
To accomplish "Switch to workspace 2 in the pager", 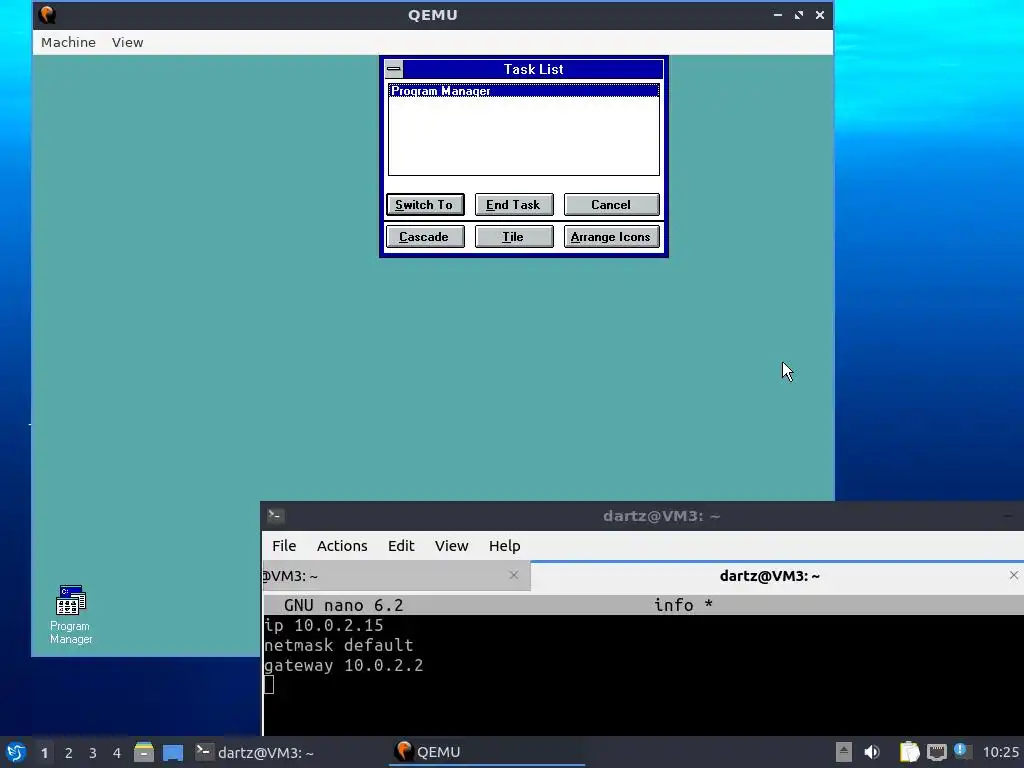I will (69, 753).
